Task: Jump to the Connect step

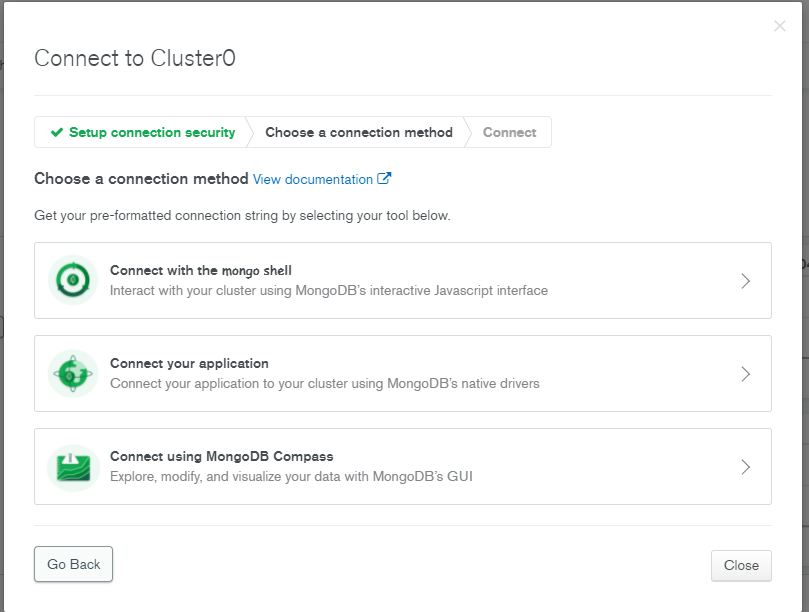Action: (x=509, y=132)
